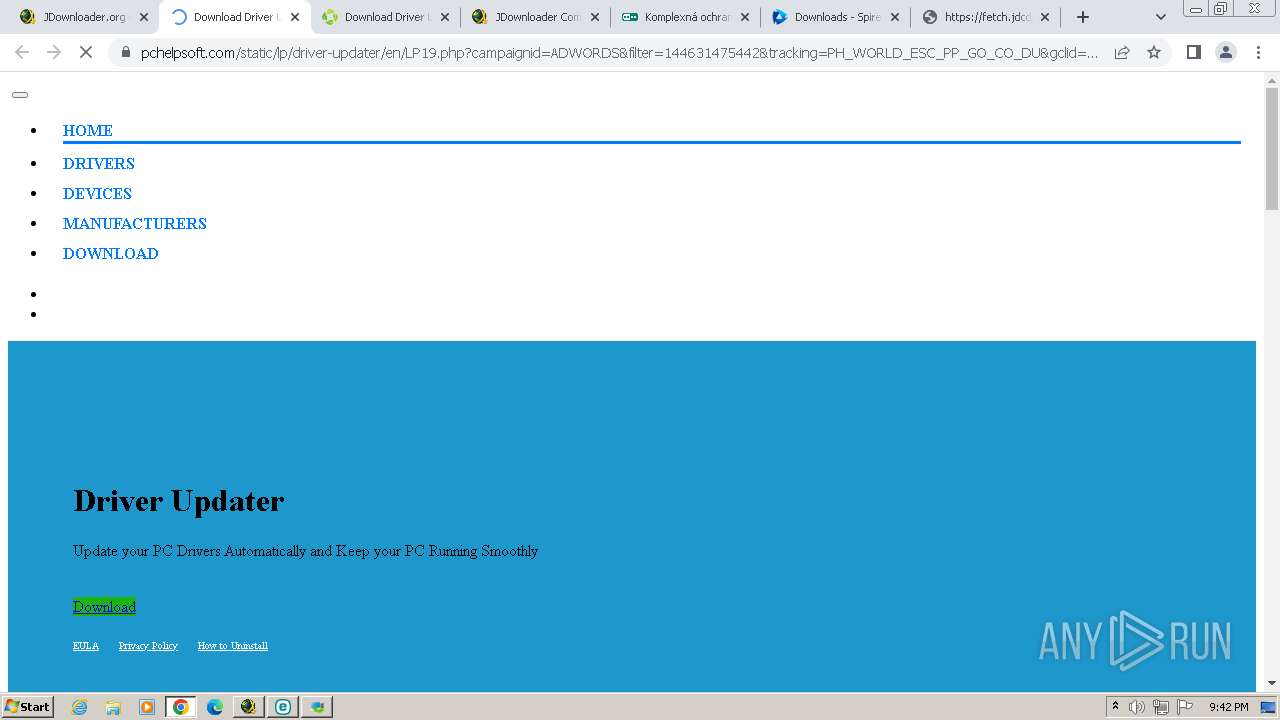
Task: View site information padlock icon
Action: (x=126, y=52)
